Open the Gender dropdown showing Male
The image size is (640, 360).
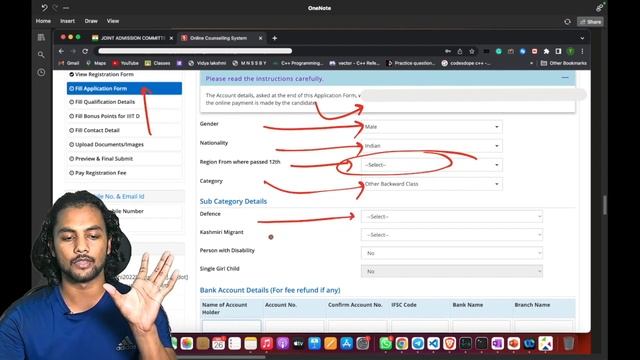(x=432, y=127)
